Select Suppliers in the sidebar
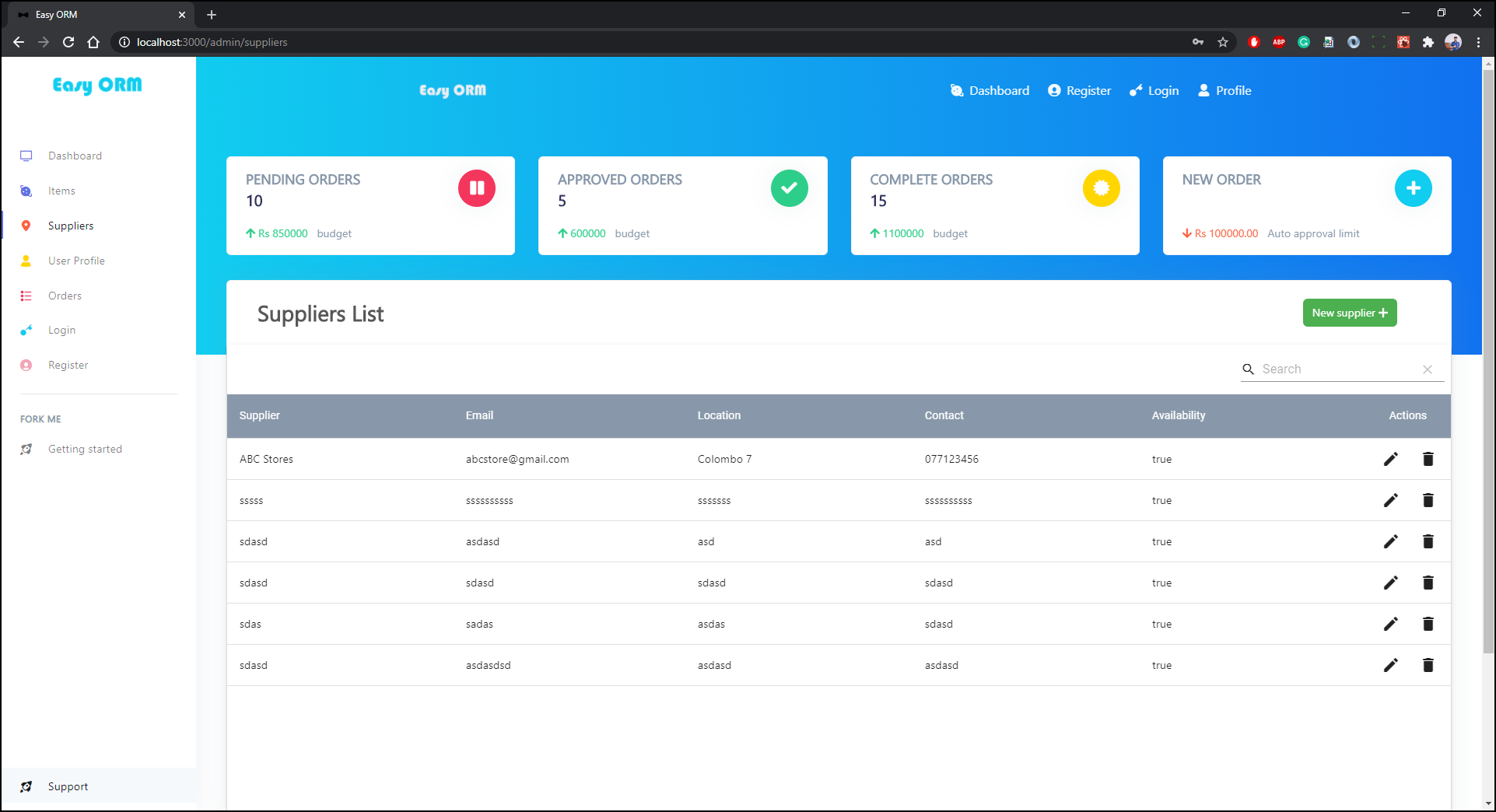This screenshot has height=812, width=1496. (x=71, y=226)
